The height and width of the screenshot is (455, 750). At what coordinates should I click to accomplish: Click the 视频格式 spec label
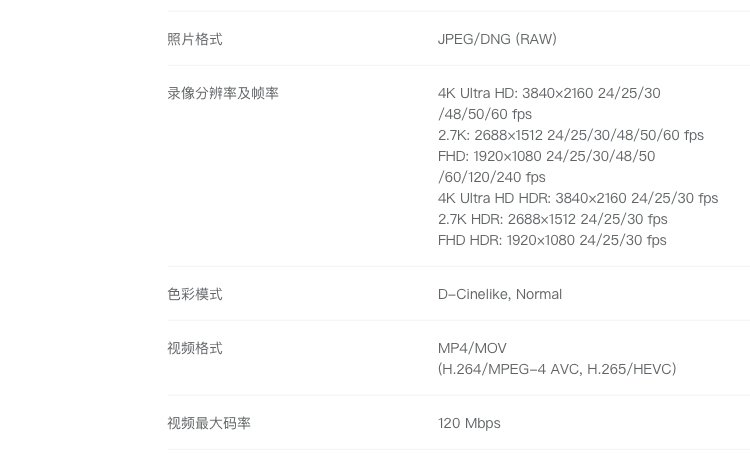[x=195, y=348]
